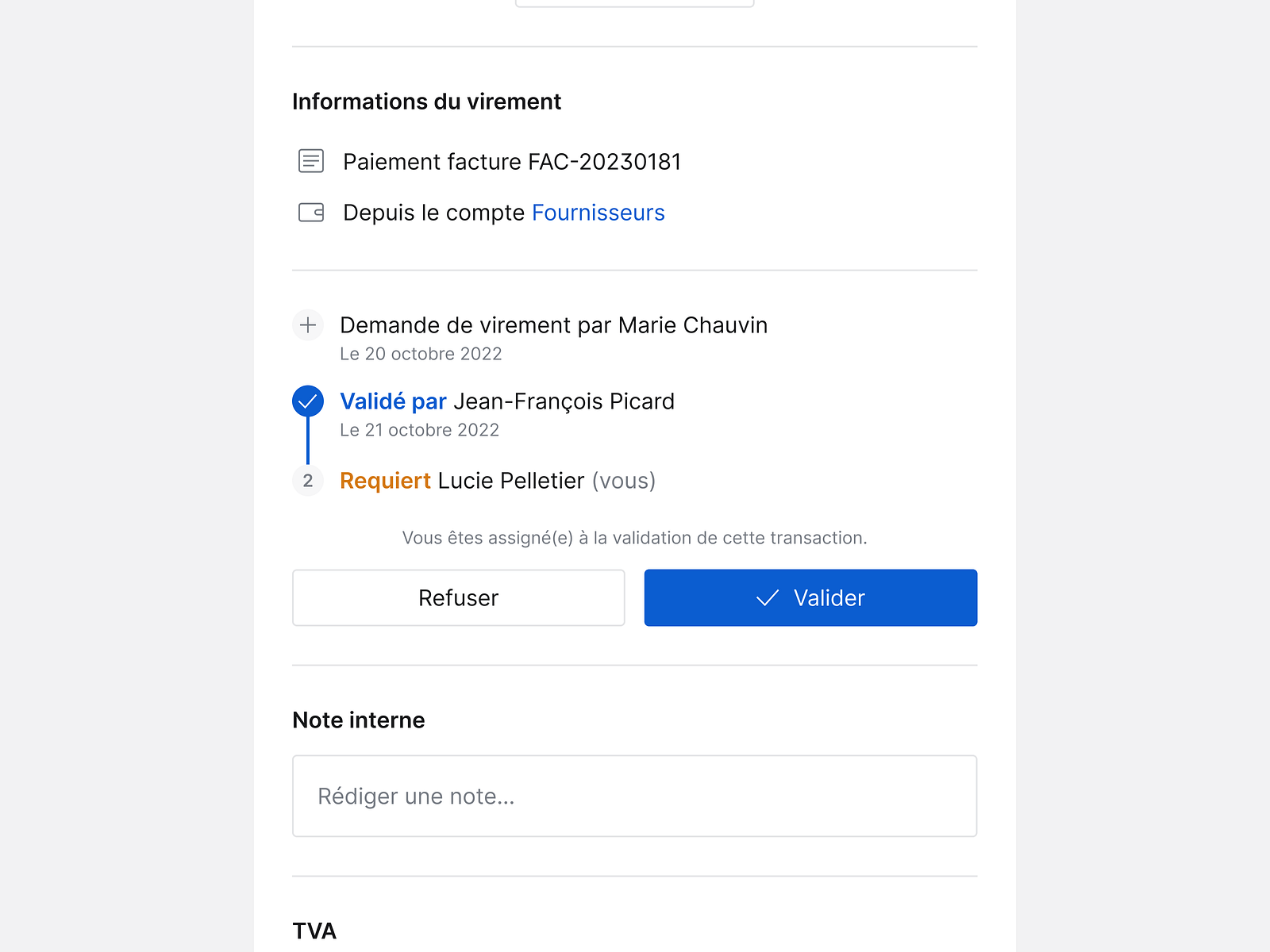Click the checkmark icon inside the Valider button
The image size is (1270, 952).
767,598
